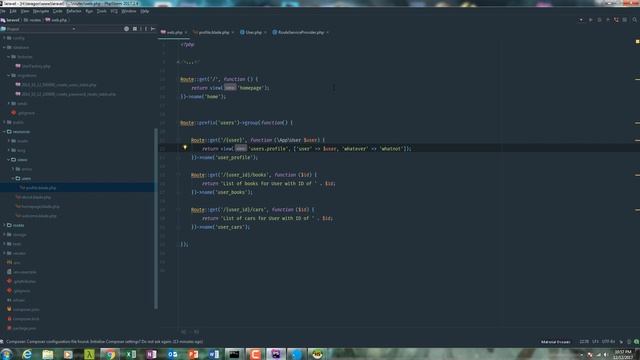
Task: Click the taskbar clock
Action: click(x=624, y=354)
